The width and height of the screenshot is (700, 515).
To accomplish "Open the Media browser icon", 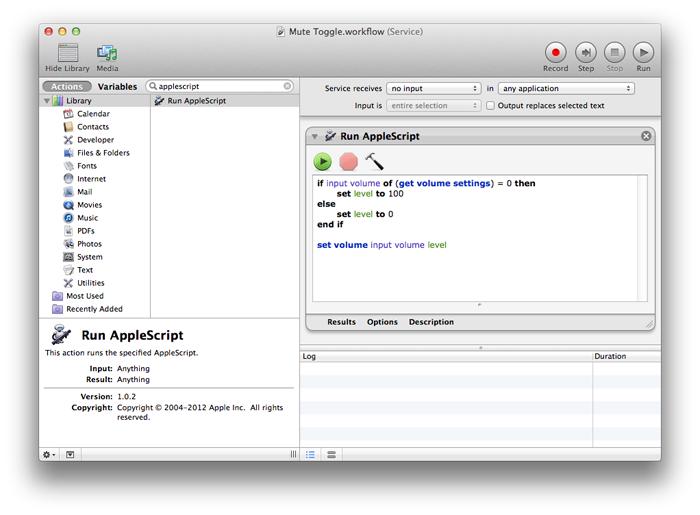I will (x=107, y=53).
